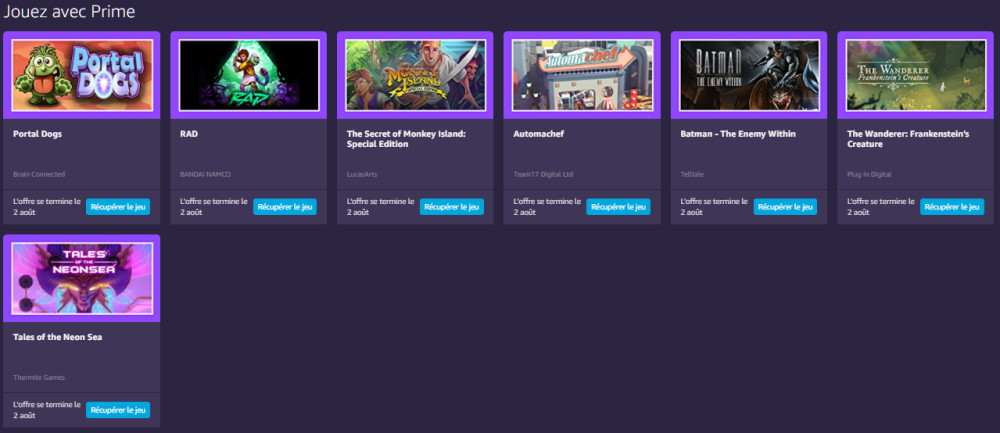
Task: Select publisher name Plug In Digital
Action: [x=869, y=174]
